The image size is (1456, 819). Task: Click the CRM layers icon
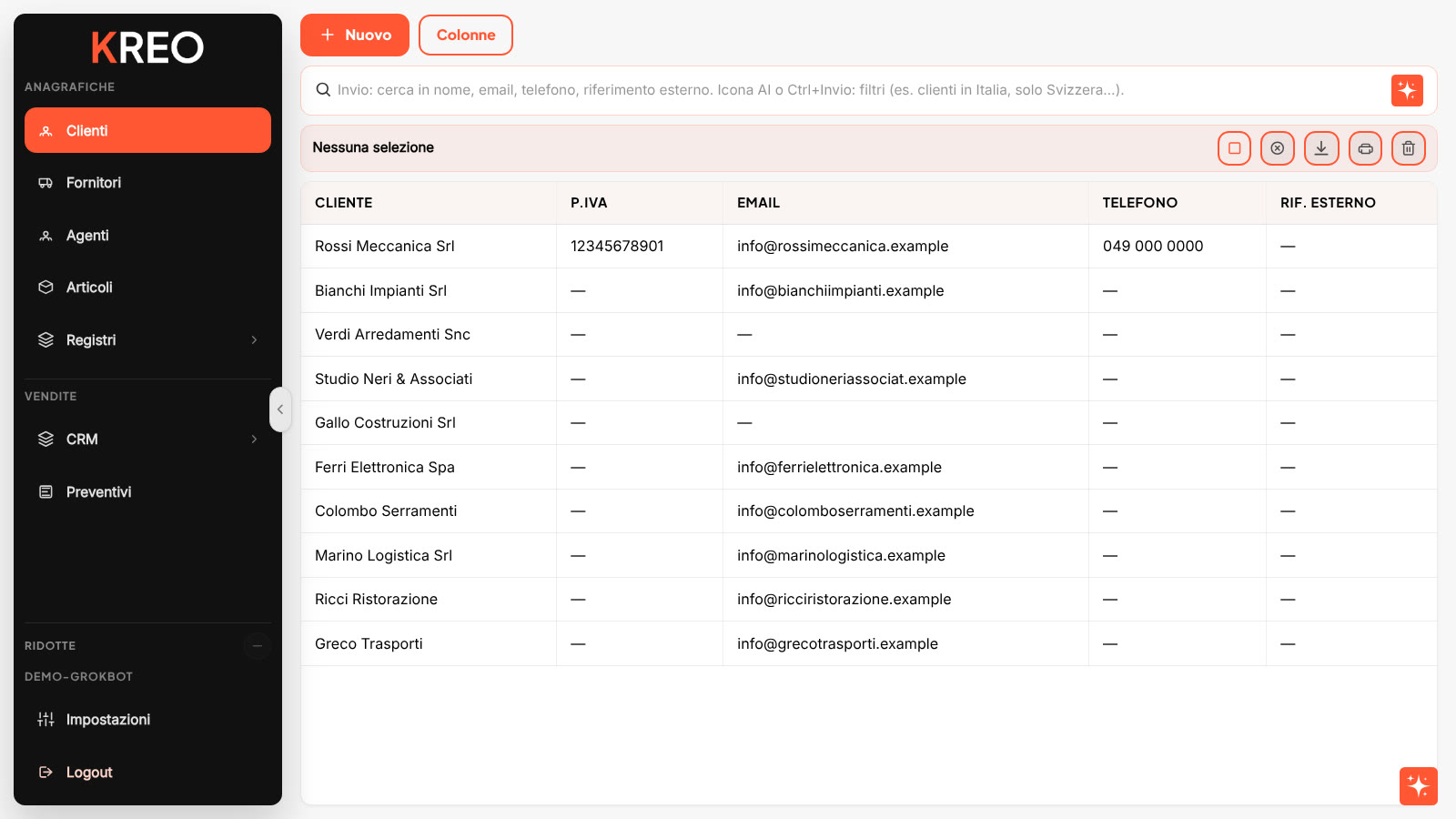(x=45, y=440)
